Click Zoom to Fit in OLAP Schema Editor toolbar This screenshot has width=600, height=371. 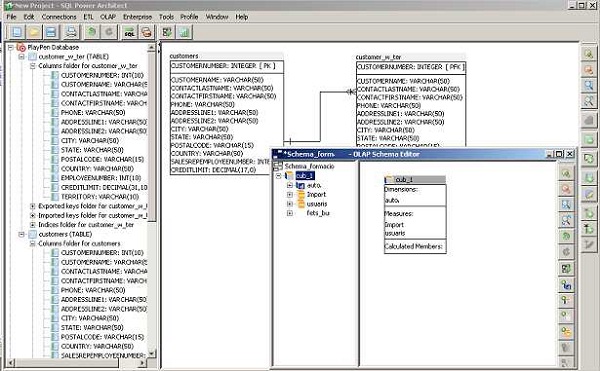(x=566, y=220)
